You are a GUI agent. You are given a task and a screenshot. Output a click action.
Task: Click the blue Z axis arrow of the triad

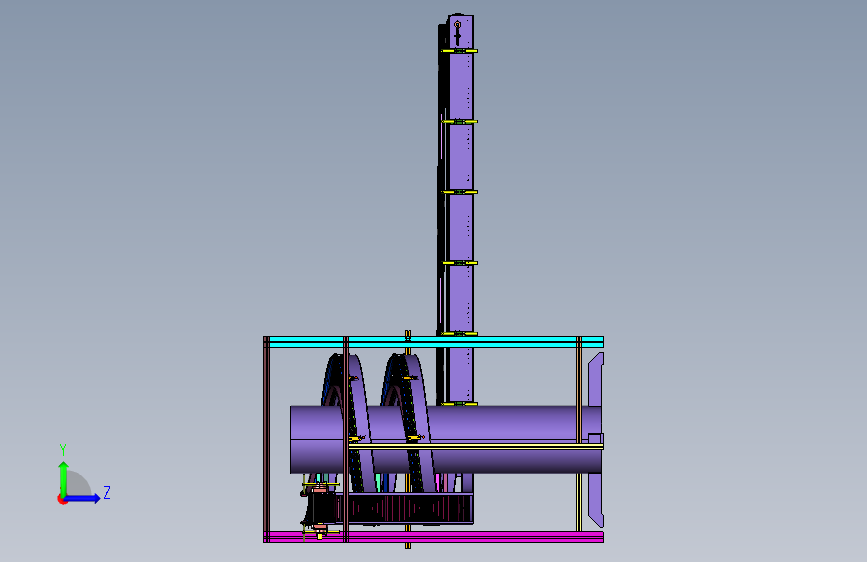83,498
